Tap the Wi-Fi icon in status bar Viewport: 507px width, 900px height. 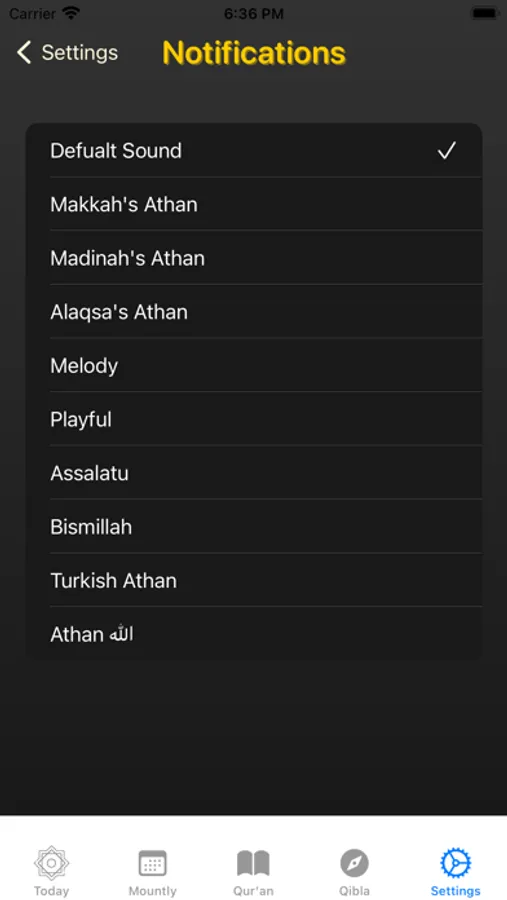(71, 14)
